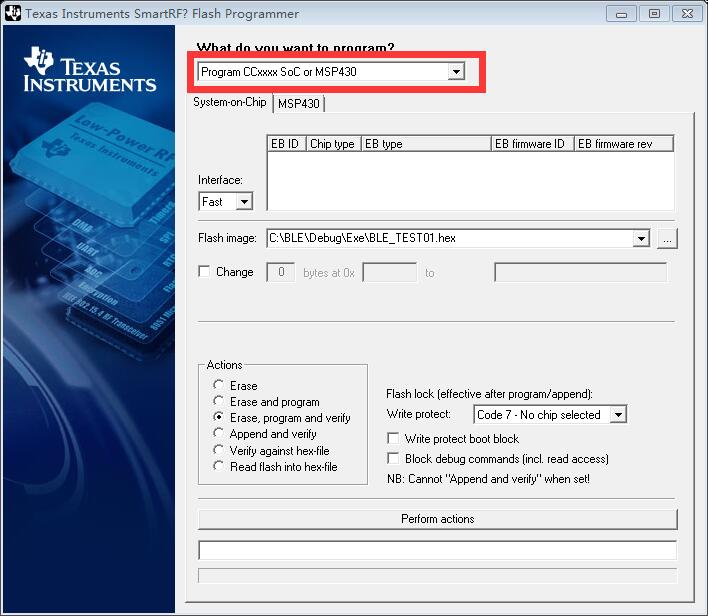Click the Perform actions button

pos(438,519)
